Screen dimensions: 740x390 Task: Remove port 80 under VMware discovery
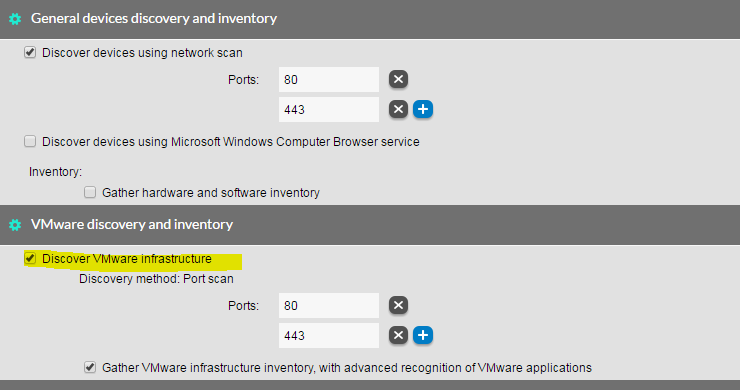[398, 305]
